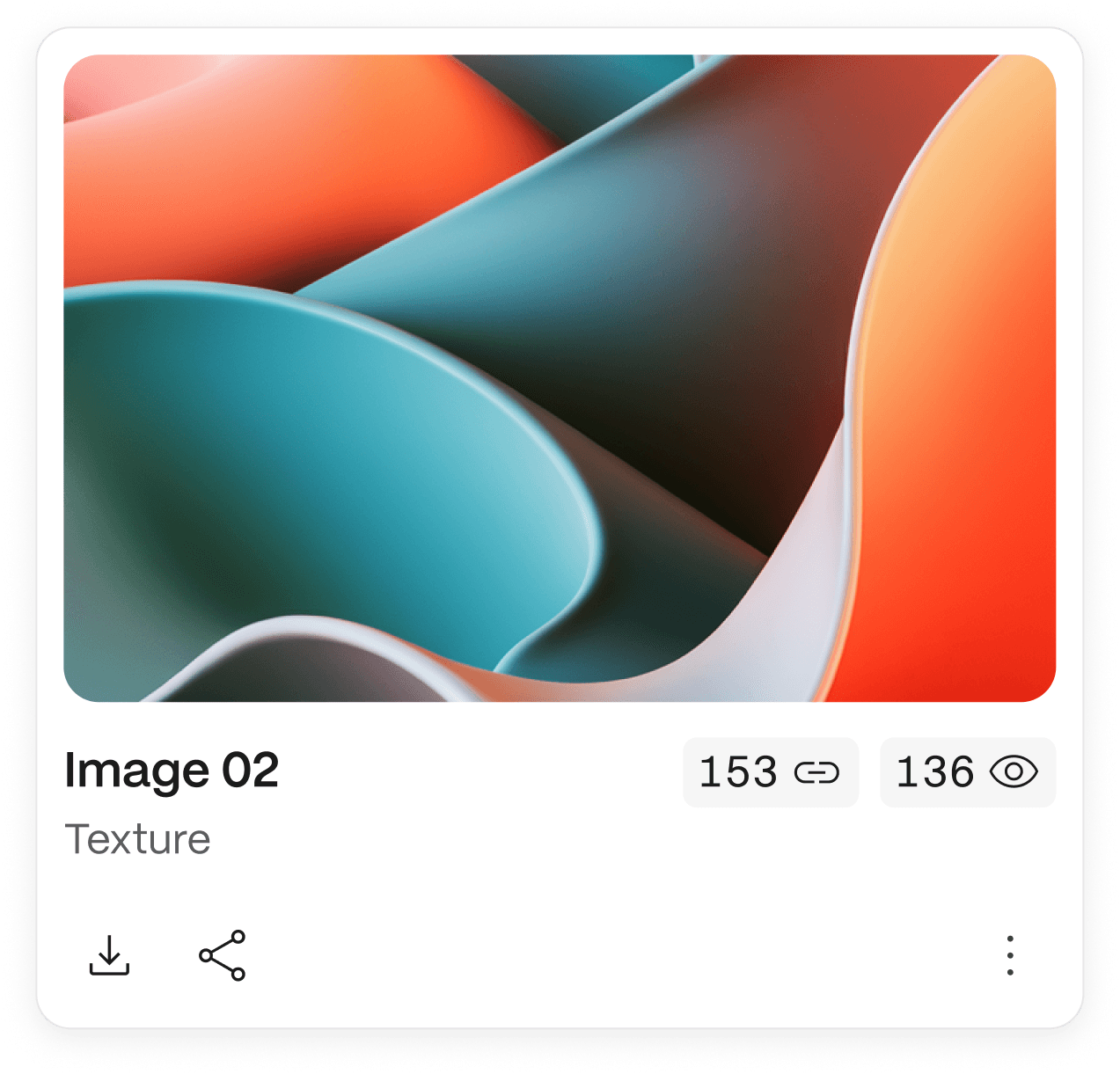The height and width of the screenshot is (1074, 1120).
Task: Click the top node of the share icon
Action: tap(238, 938)
